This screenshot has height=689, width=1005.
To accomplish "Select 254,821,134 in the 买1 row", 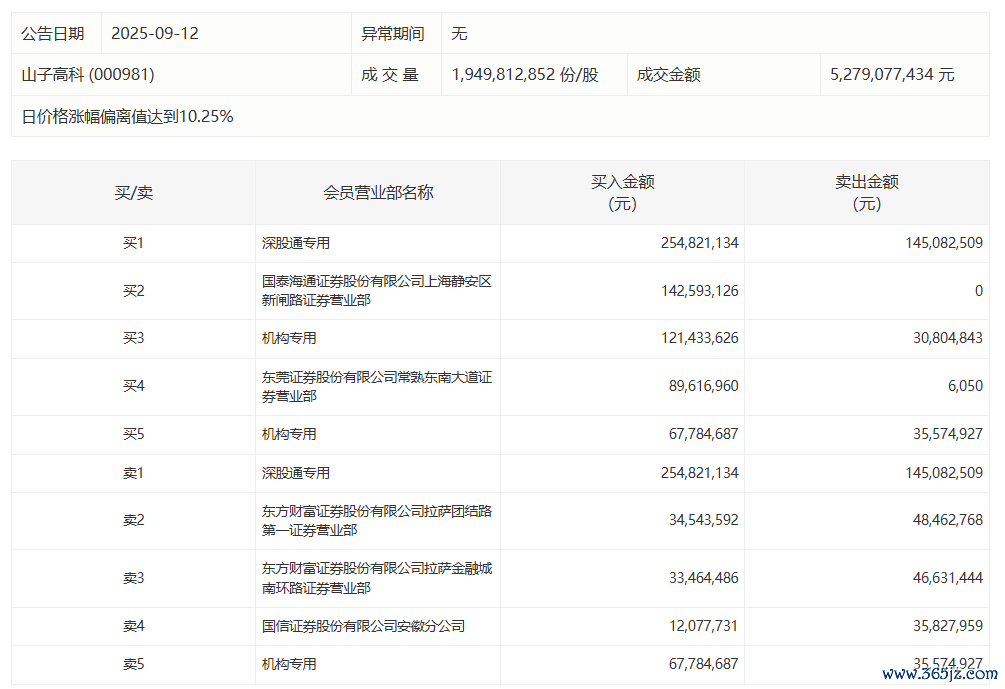I will tap(699, 243).
